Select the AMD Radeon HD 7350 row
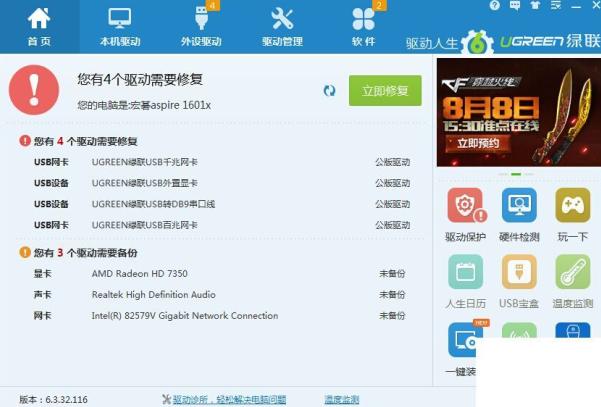 coord(222,274)
